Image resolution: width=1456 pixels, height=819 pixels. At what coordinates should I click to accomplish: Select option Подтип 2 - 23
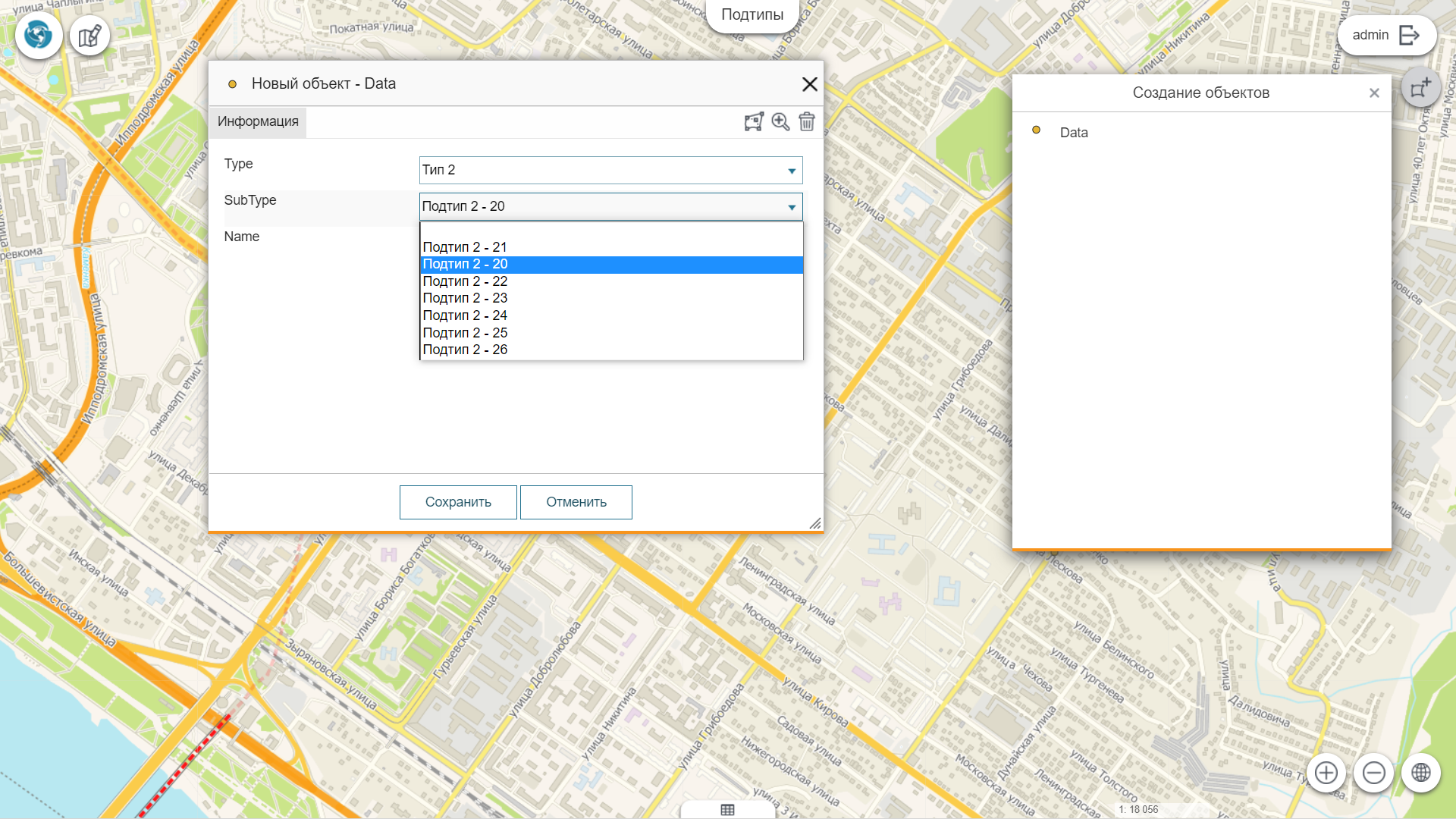[x=465, y=298]
